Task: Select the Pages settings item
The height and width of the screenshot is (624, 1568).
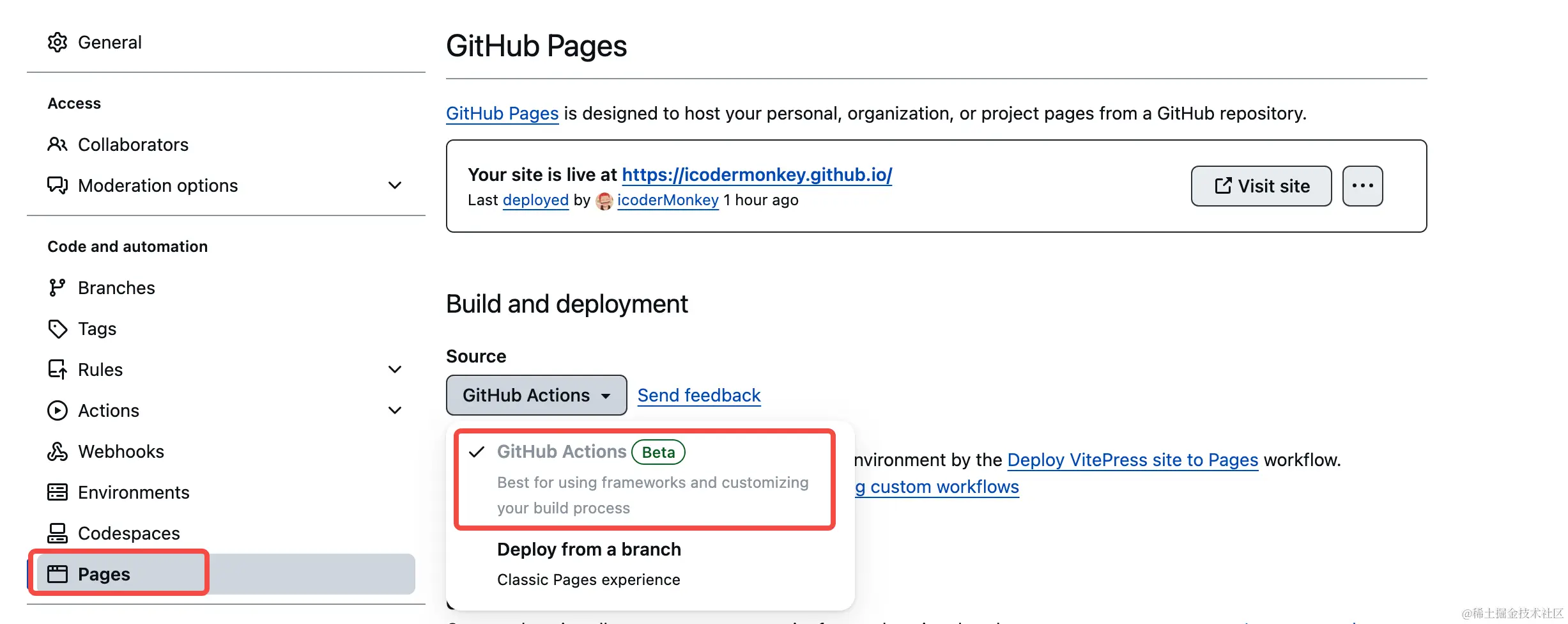Action: [x=226, y=574]
